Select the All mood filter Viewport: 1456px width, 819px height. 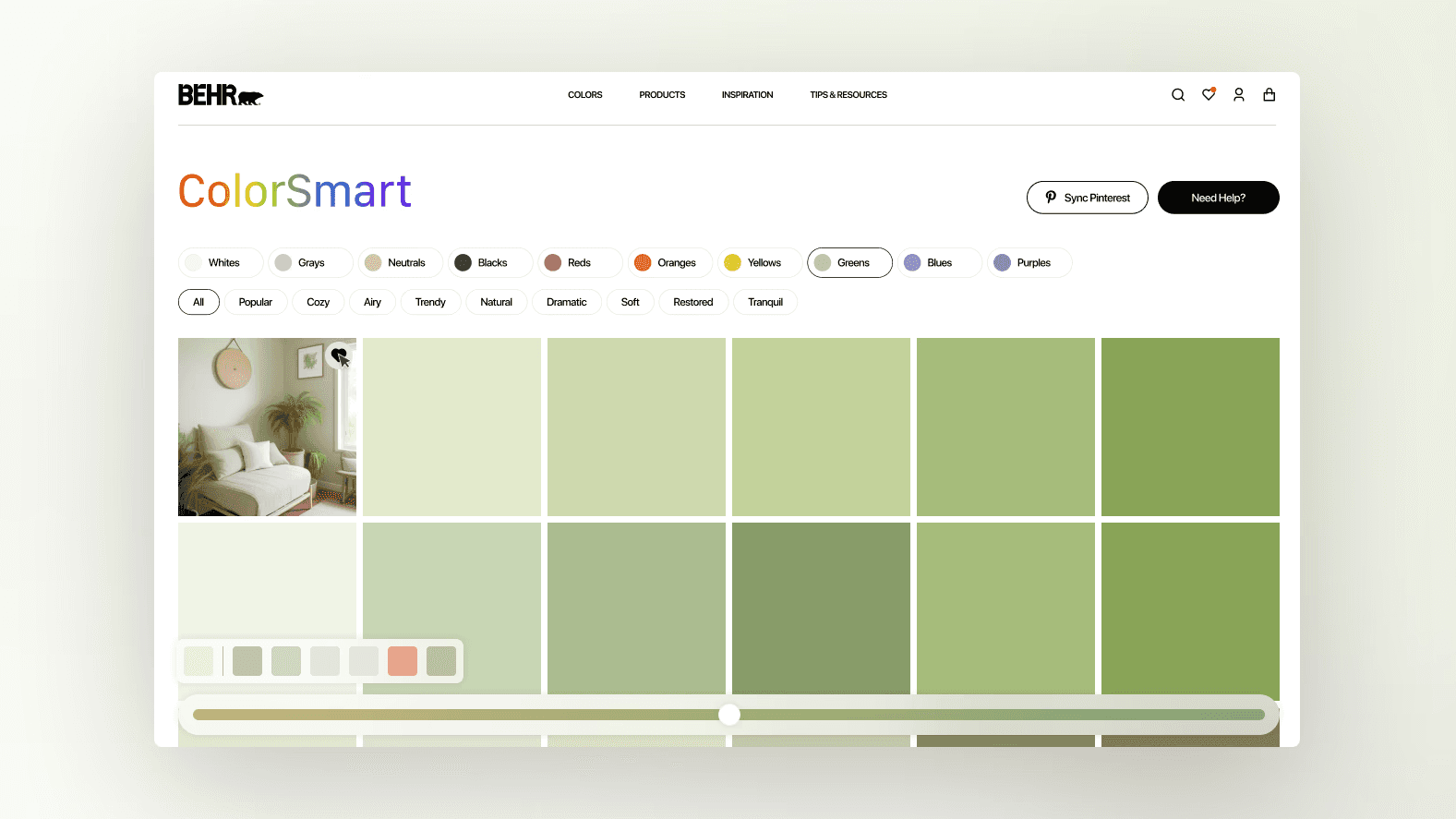(x=199, y=302)
